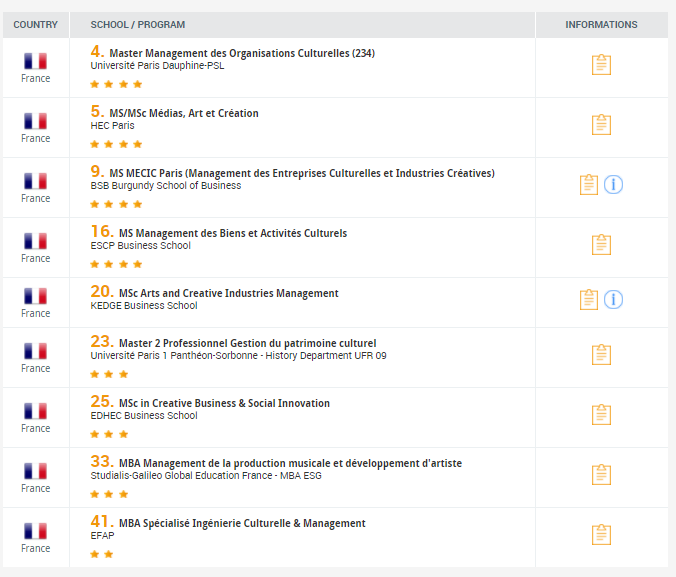This screenshot has width=676, height=577.
Task: Click HEC Paris school name
Action: pyautogui.click(x=112, y=125)
